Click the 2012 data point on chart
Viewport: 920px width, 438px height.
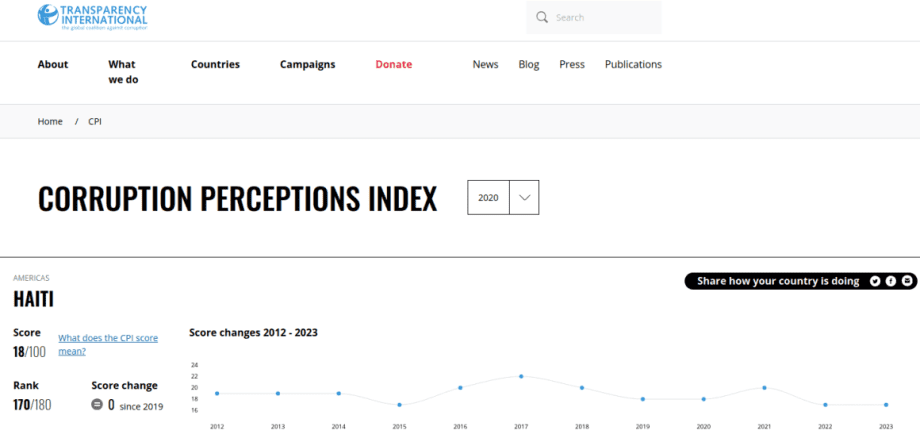pyautogui.click(x=217, y=393)
